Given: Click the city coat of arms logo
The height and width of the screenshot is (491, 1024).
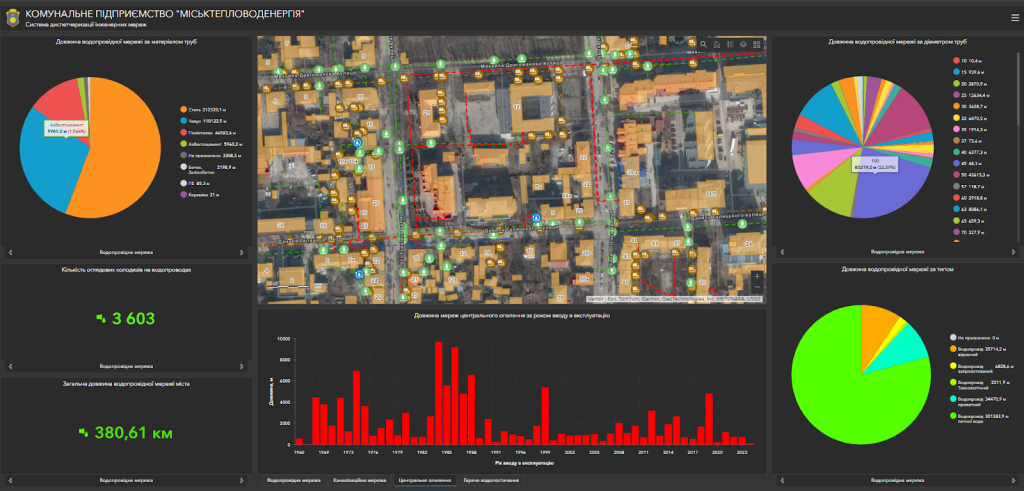Looking at the screenshot, I should click(x=12, y=15).
